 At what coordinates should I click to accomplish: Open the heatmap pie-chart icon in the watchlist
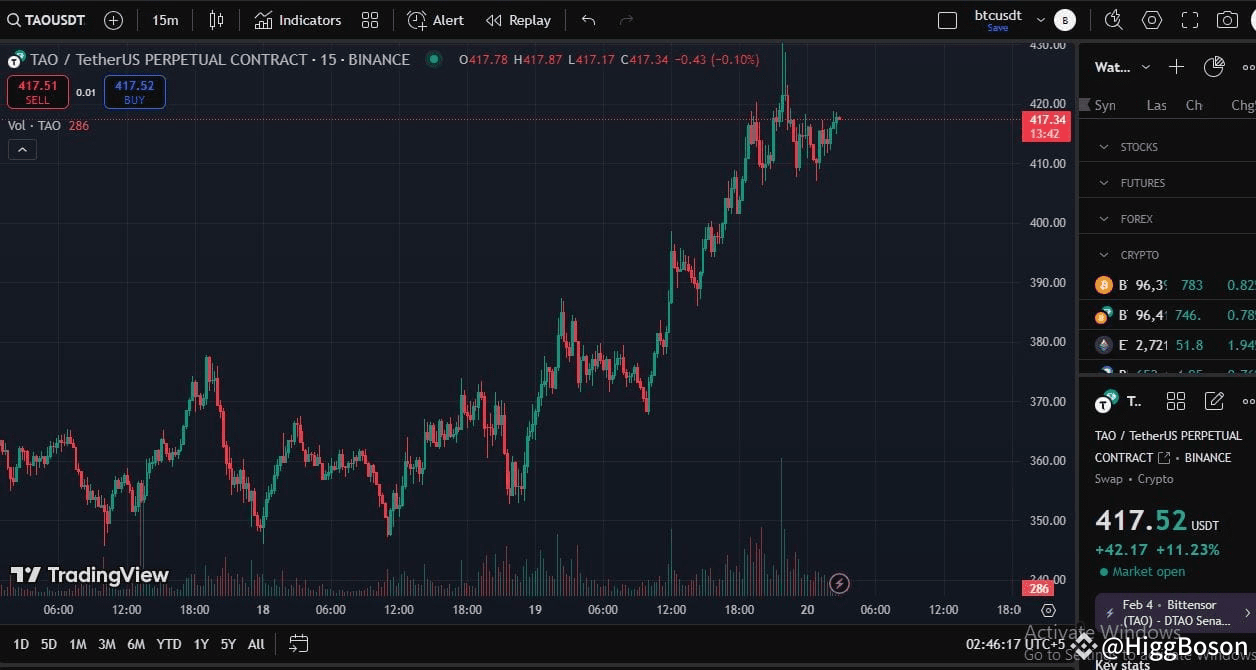point(1214,67)
